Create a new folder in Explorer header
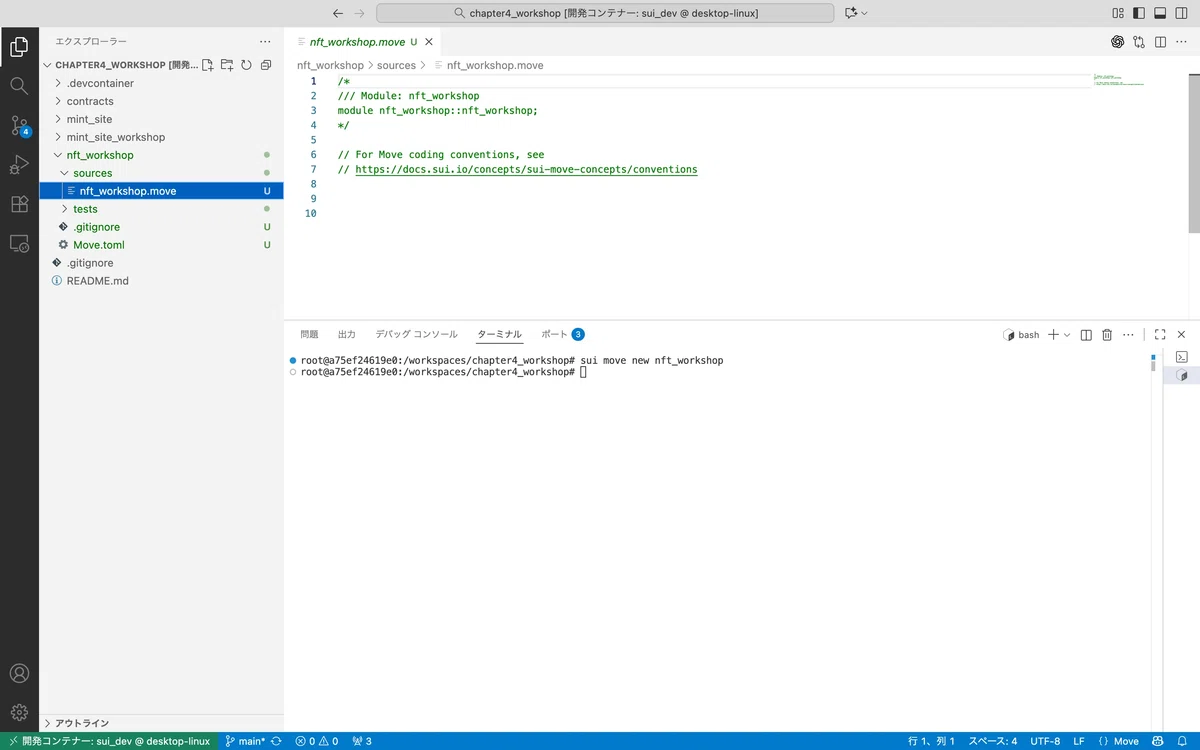Viewport: 1200px width, 750px height. pyautogui.click(x=227, y=65)
